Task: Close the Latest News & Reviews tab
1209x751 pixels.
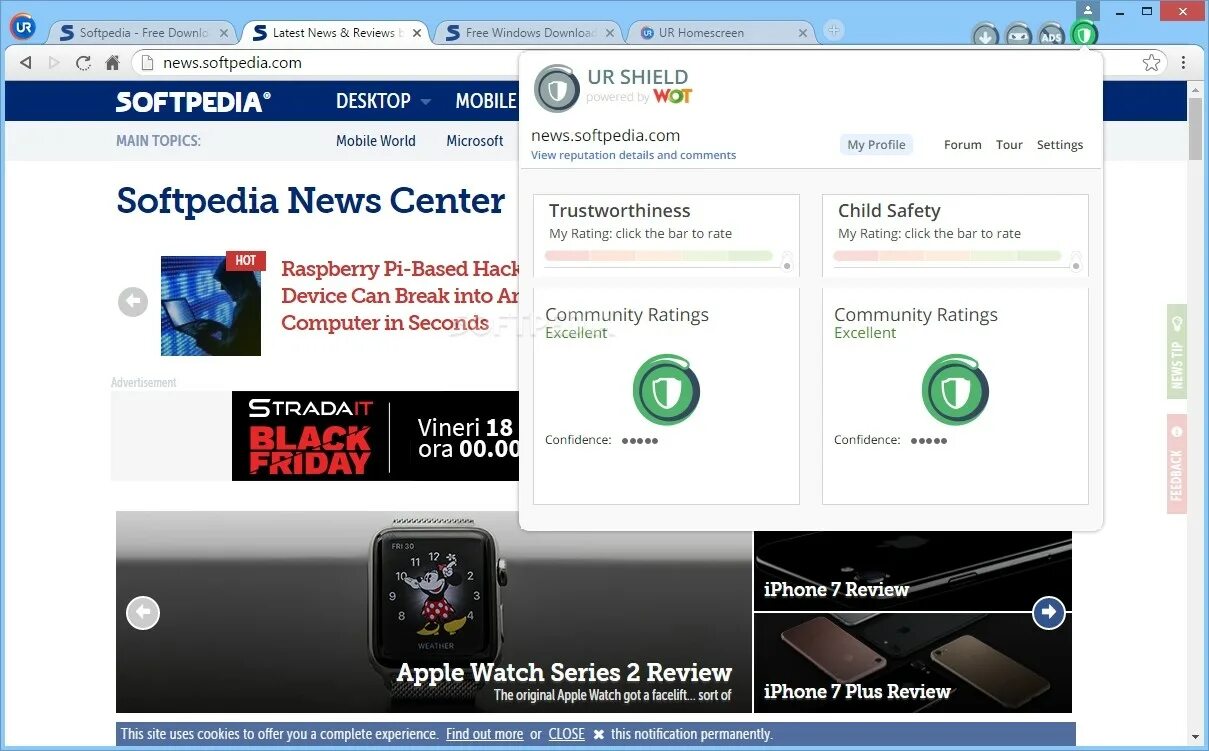Action: click(417, 33)
